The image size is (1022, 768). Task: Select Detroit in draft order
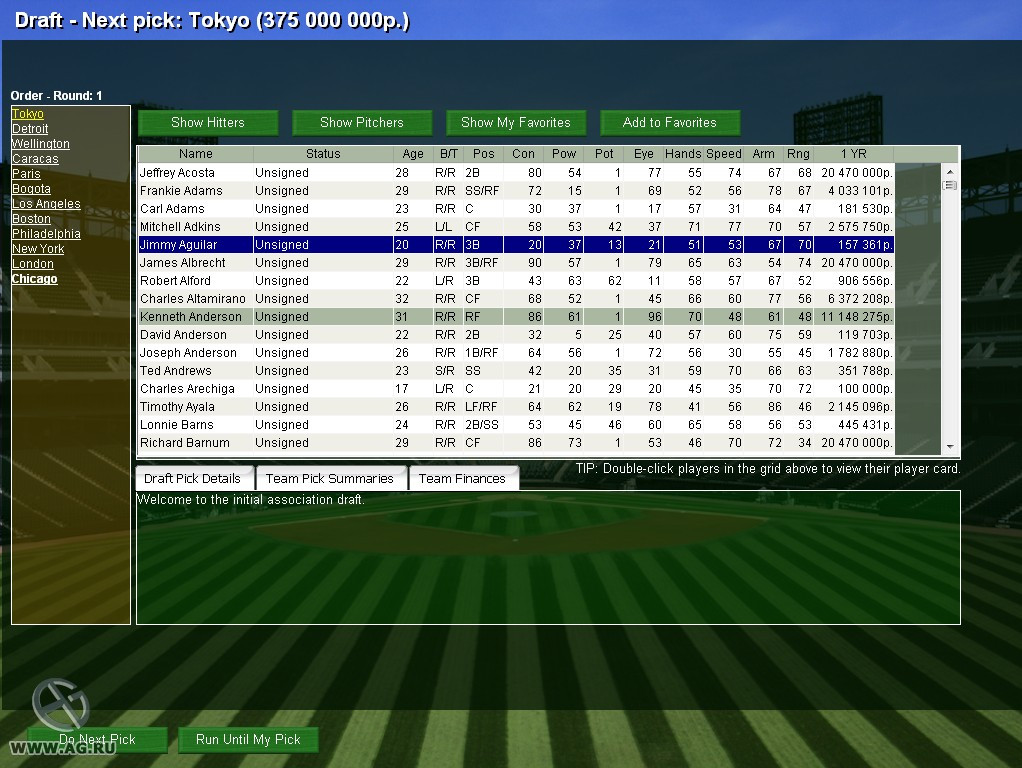click(30, 129)
